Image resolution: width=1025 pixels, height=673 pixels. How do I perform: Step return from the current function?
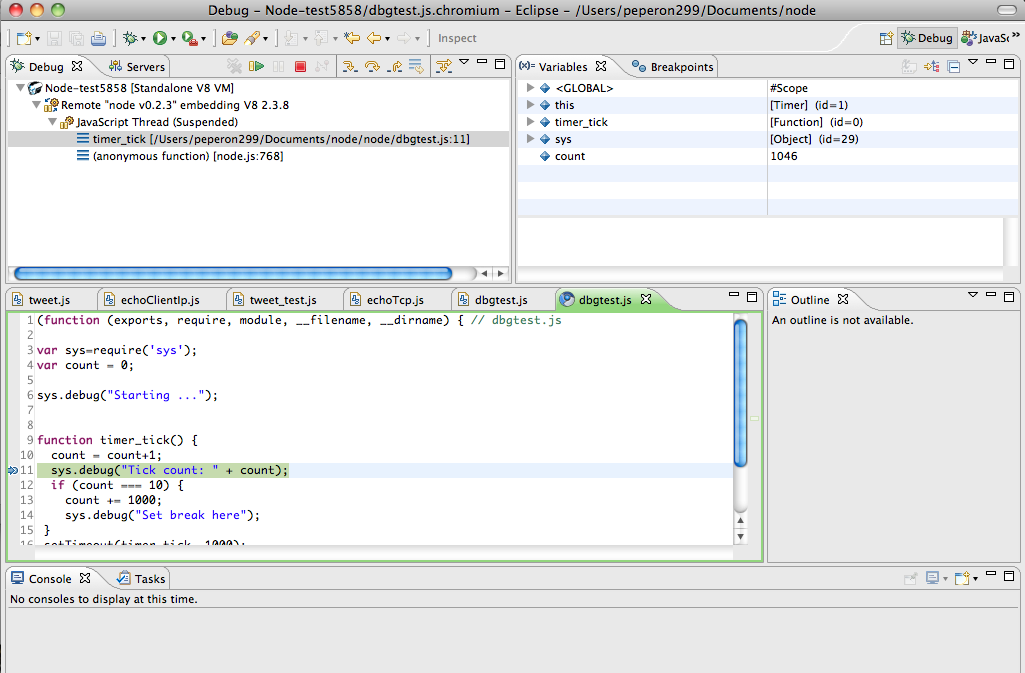pyautogui.click(x=396, y=64)
